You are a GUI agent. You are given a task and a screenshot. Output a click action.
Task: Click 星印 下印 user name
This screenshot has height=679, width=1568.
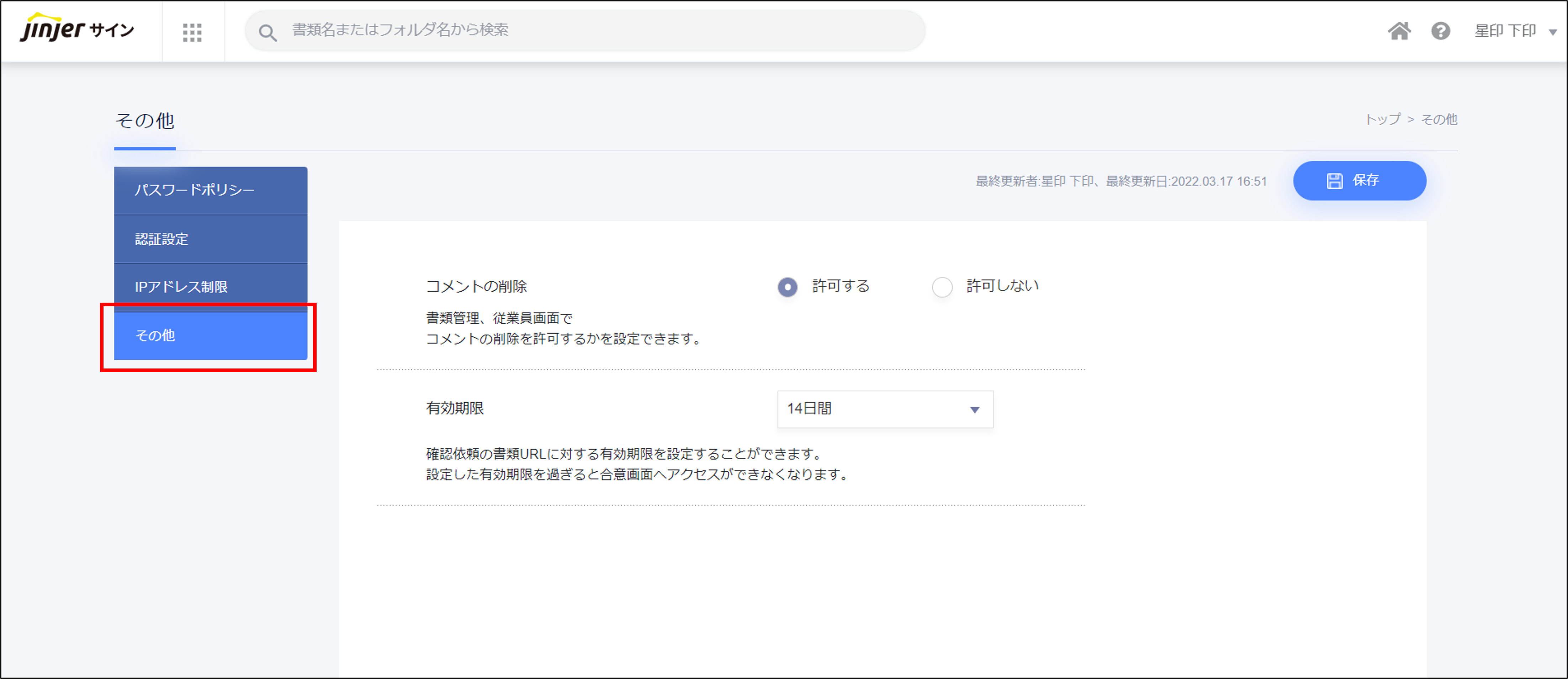pos(1505,31)
